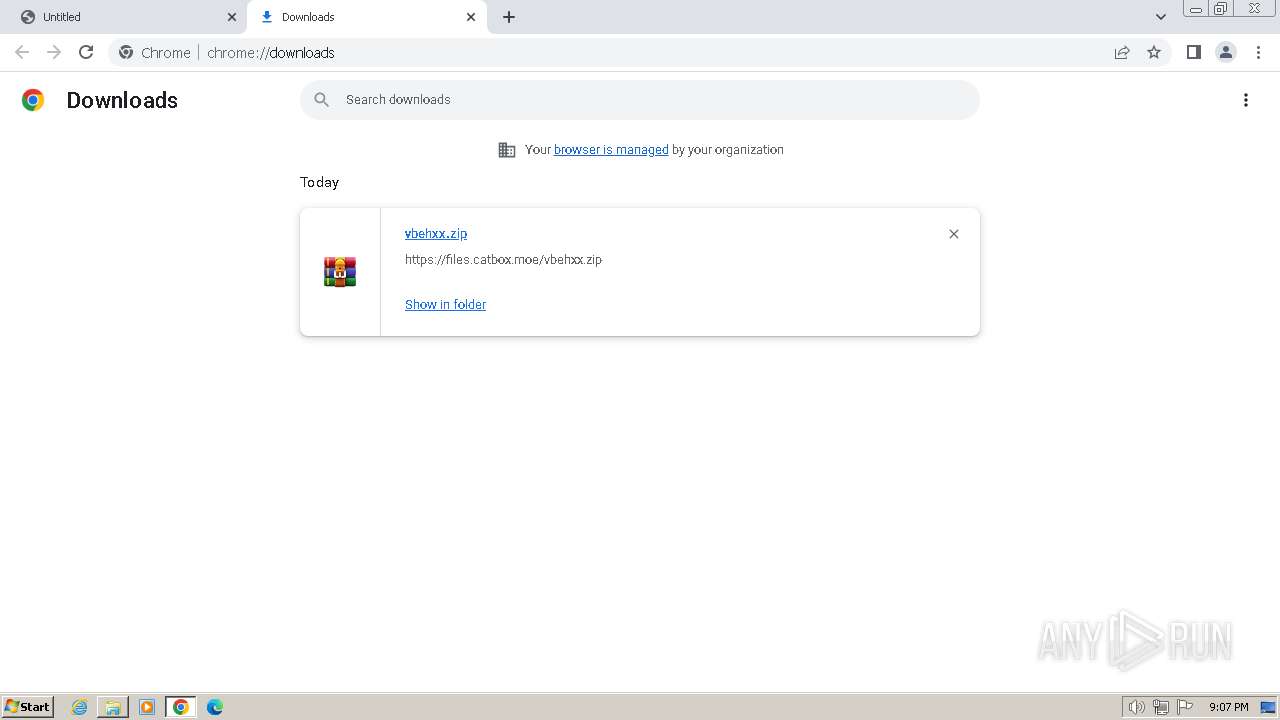
Task: Toggle the side panel icon
Action: click(1193, 52)
